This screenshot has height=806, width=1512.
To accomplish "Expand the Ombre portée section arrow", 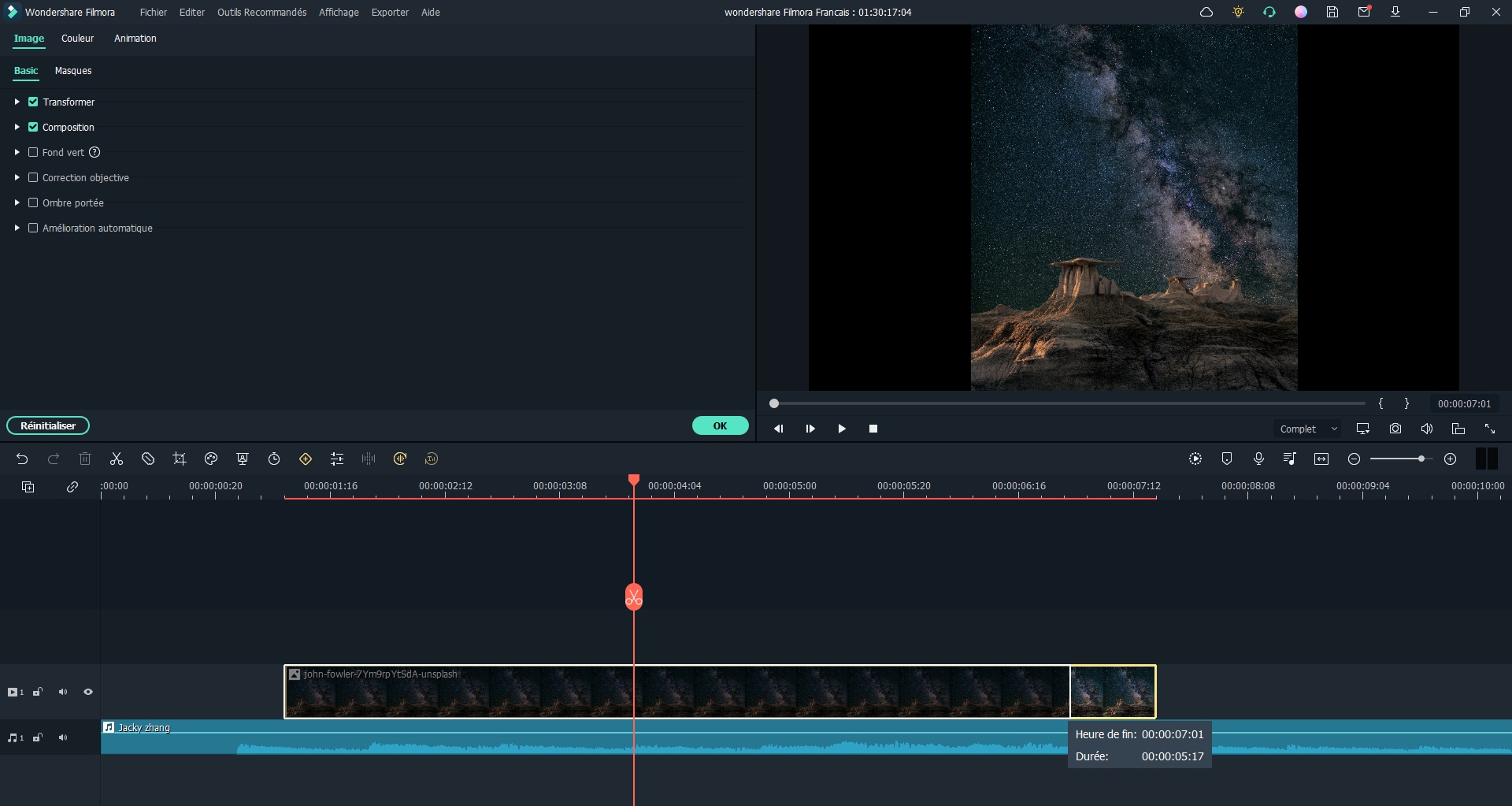I will tap(17, 202).
